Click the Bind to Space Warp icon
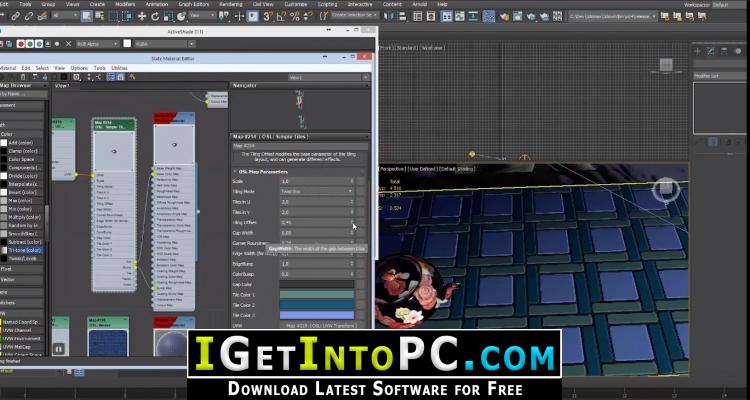750x400 pixels. [x=42, y=16]
